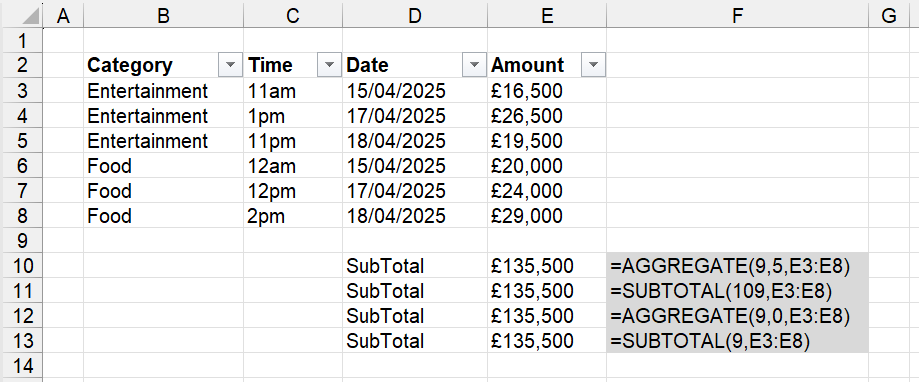Click the Select All corner triangle
The width and height of the screenshot is (919, 382).
[31, 15]
